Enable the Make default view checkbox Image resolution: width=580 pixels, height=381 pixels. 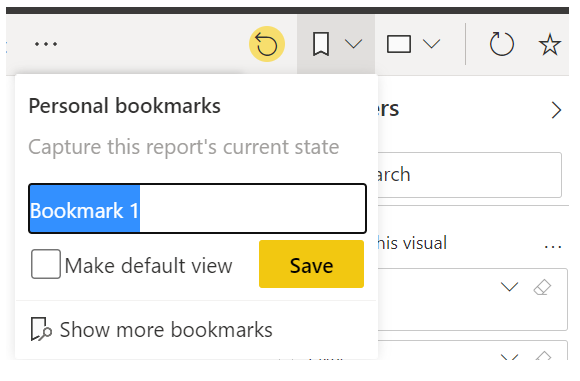coord(46,264)
